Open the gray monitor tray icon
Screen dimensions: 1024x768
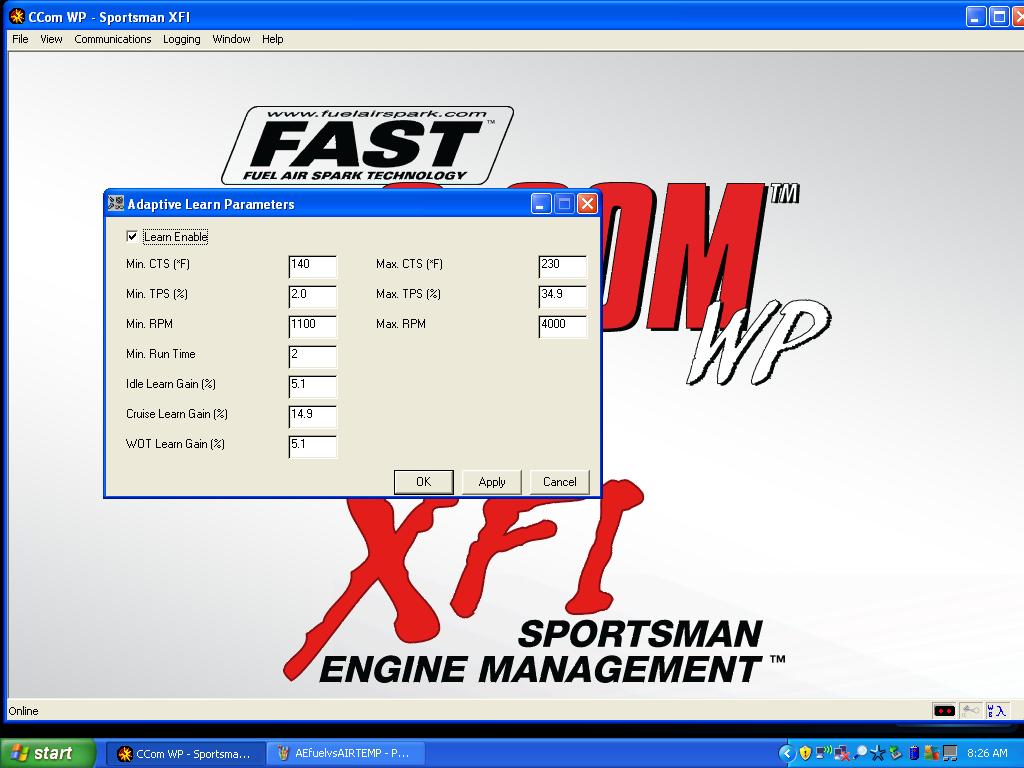point(950,753)
